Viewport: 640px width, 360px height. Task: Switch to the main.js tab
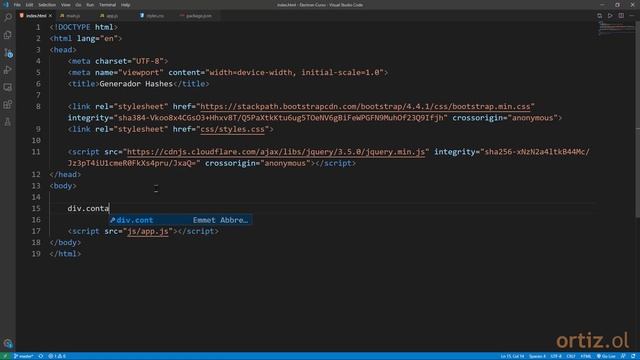click(x=73, y=16)
